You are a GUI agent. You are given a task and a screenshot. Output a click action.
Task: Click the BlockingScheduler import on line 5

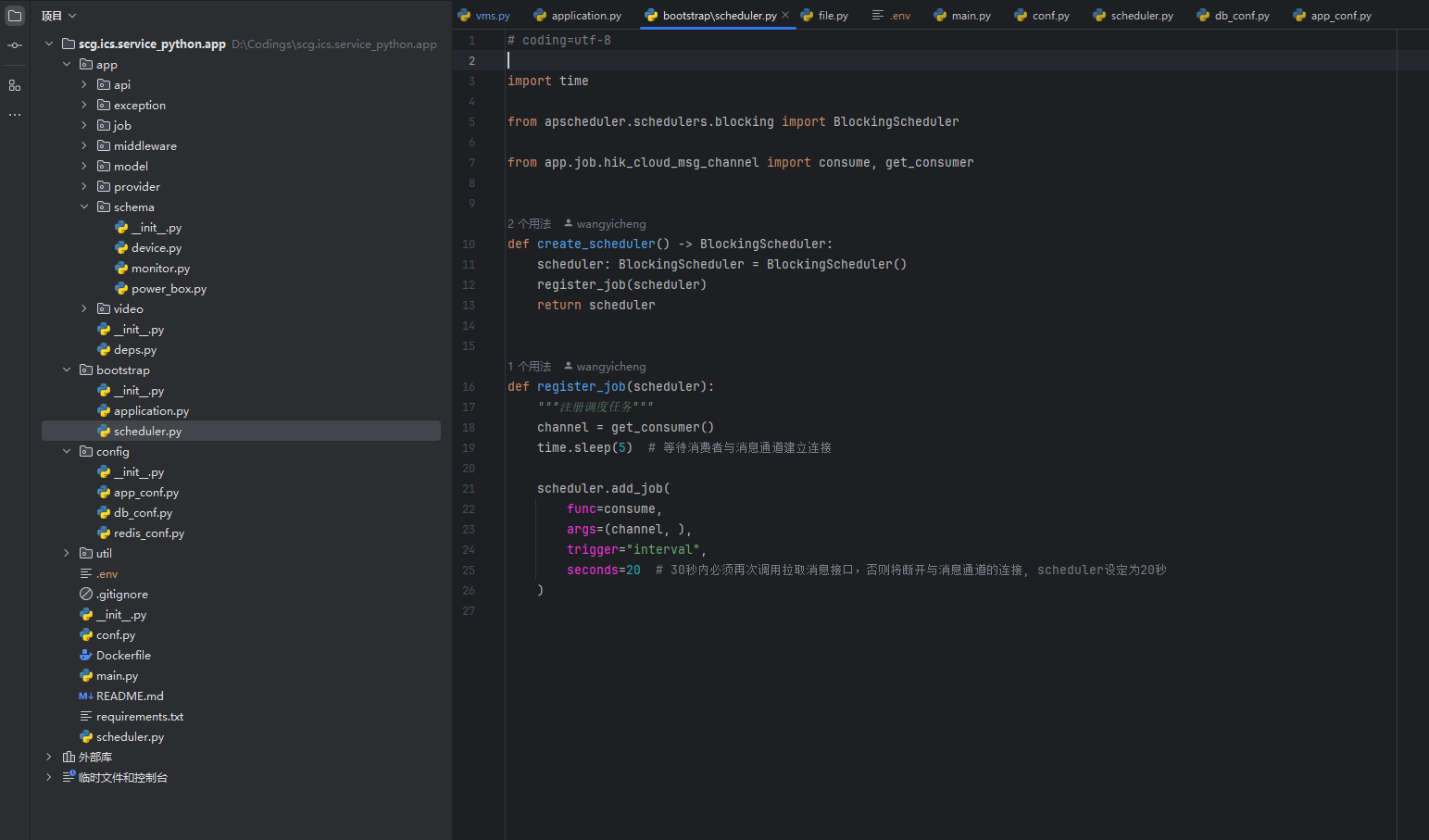[896, 121]
